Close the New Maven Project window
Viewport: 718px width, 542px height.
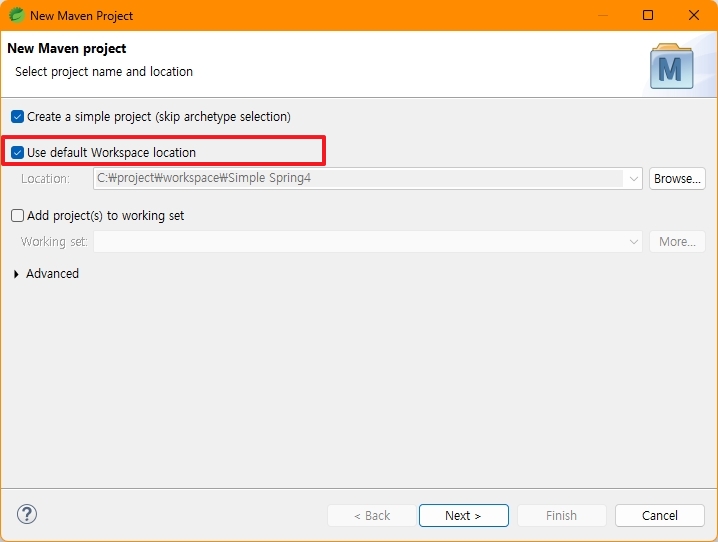click(x=694, y=15)
